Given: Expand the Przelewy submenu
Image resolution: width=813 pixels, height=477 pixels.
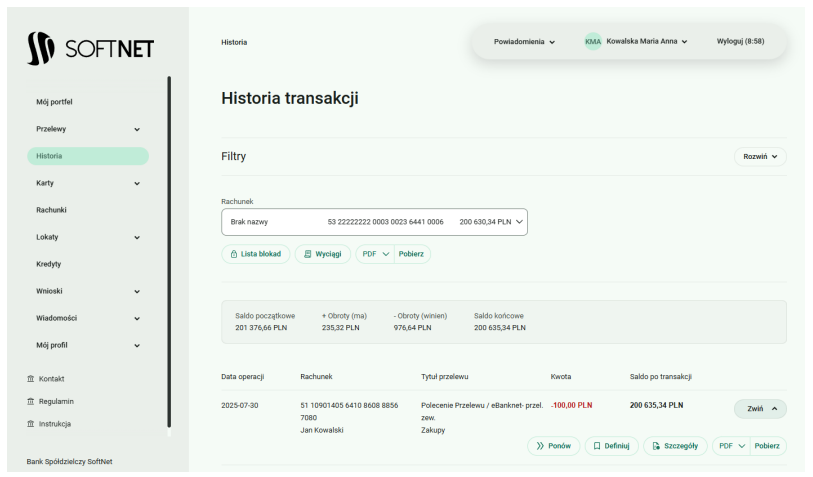Looking at the screenshot, I should (x=137, y=129).
